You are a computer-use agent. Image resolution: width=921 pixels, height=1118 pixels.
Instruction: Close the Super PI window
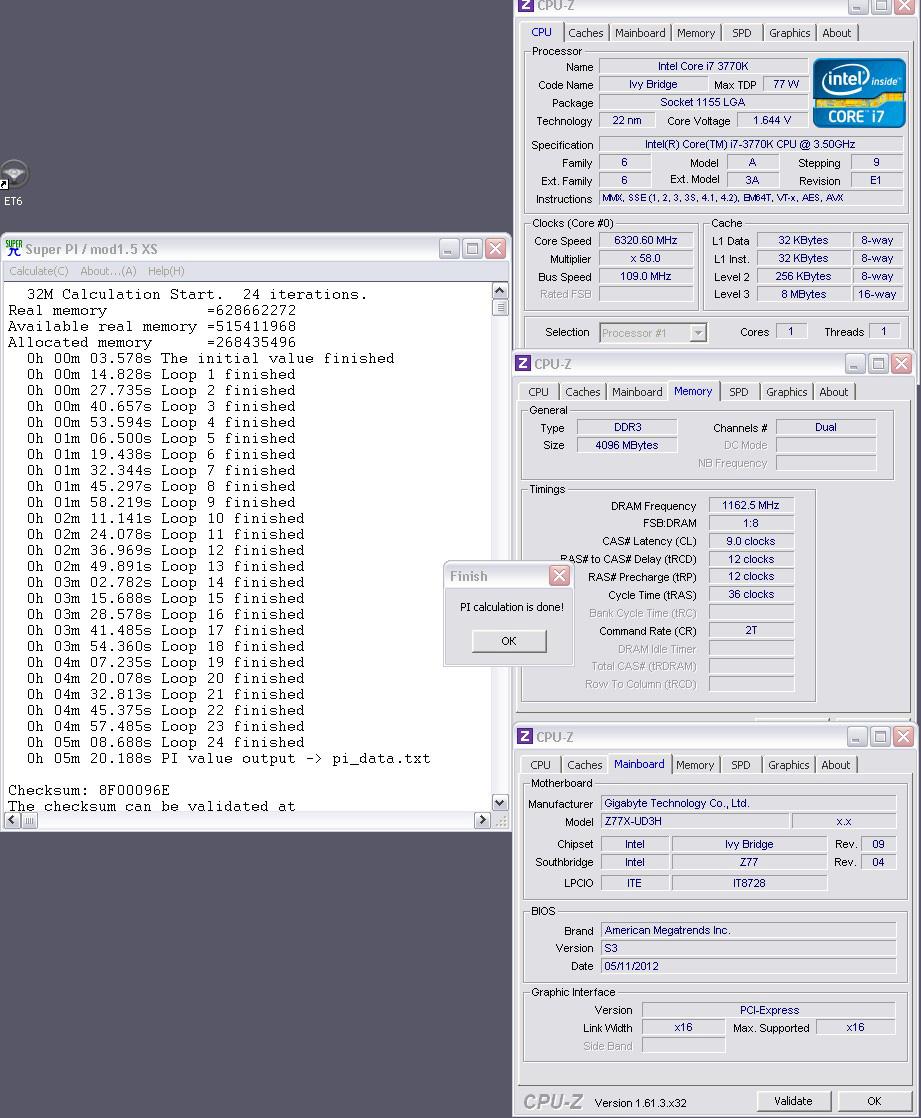click(495, 249)
